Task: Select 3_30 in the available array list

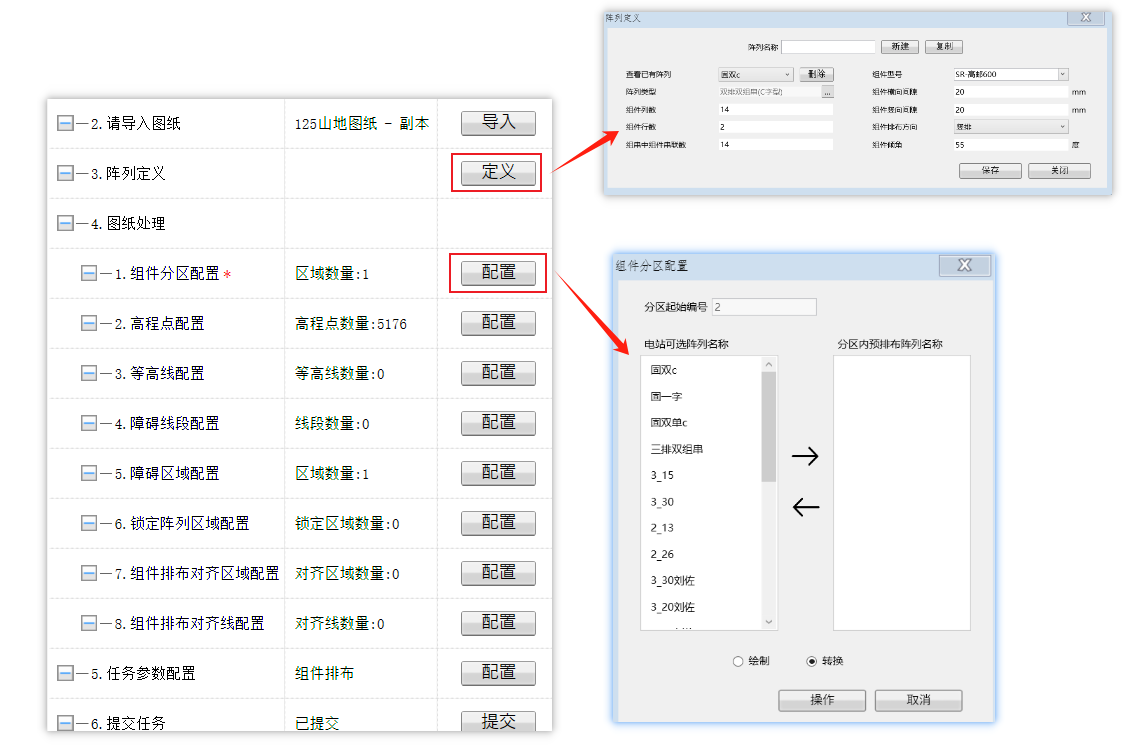Action: (662, 502)
